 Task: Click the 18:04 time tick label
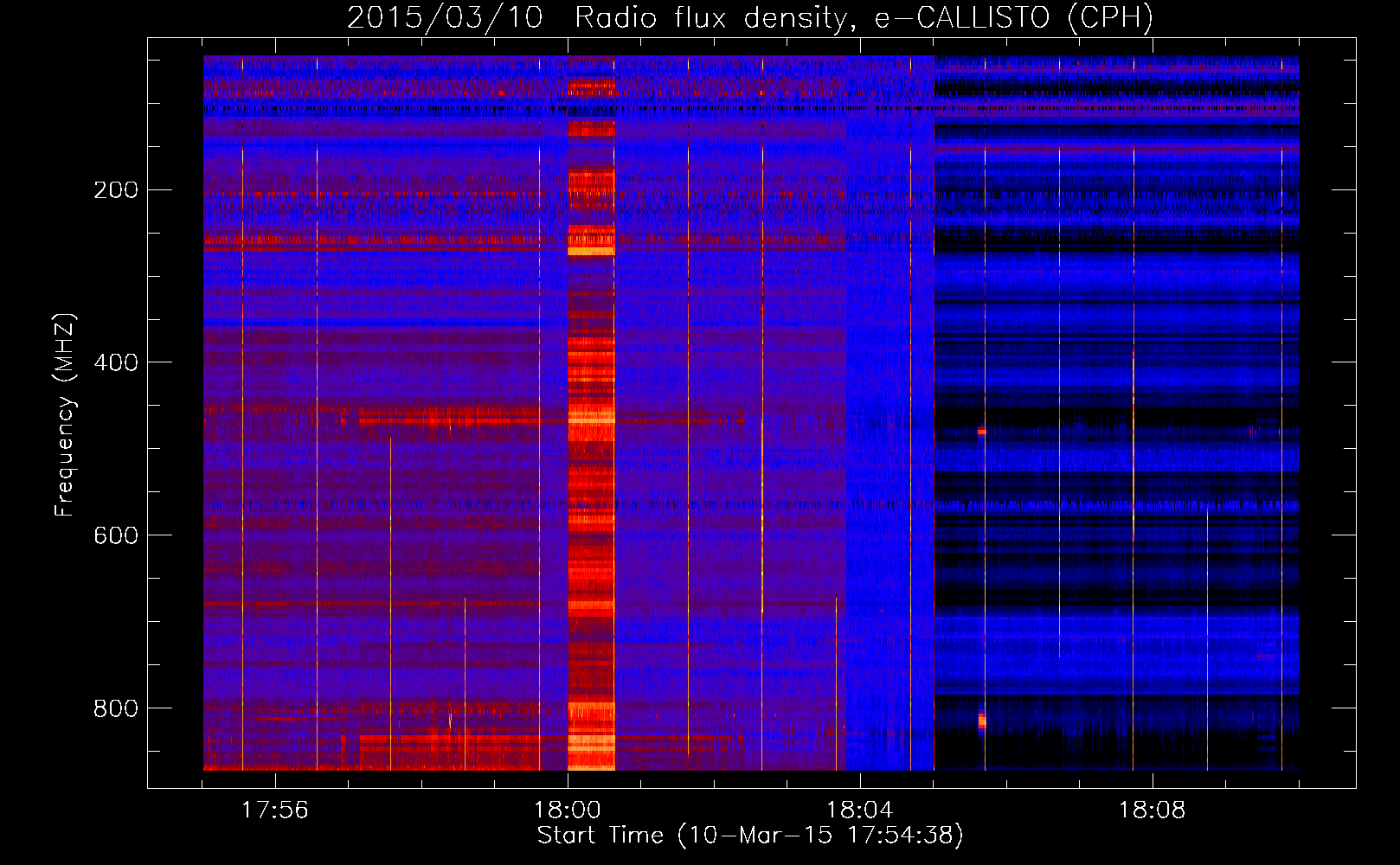[860, 811]
